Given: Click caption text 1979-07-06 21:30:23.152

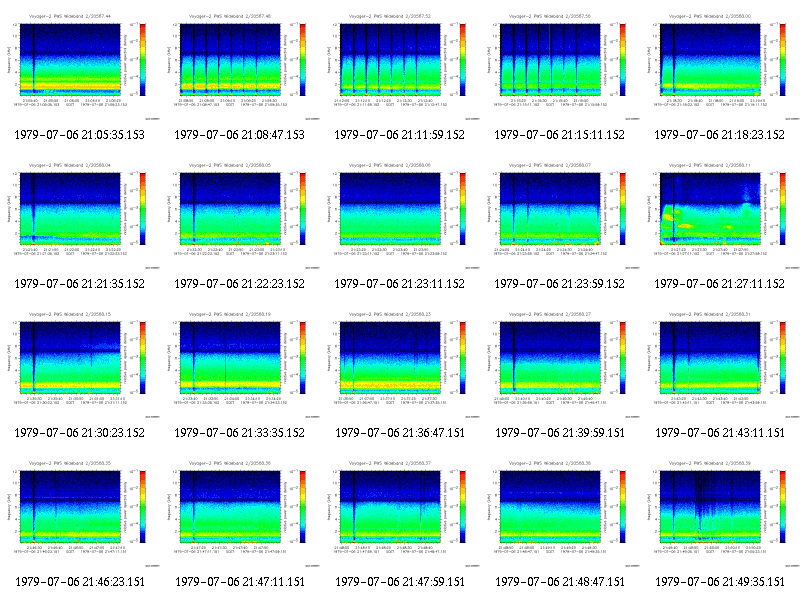Looking at the screenshot, I should [x=80, y=433].
